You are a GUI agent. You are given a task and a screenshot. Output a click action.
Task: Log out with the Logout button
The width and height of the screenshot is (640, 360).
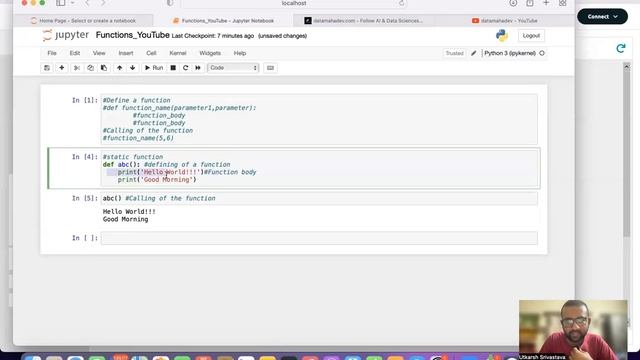point(531,36)
